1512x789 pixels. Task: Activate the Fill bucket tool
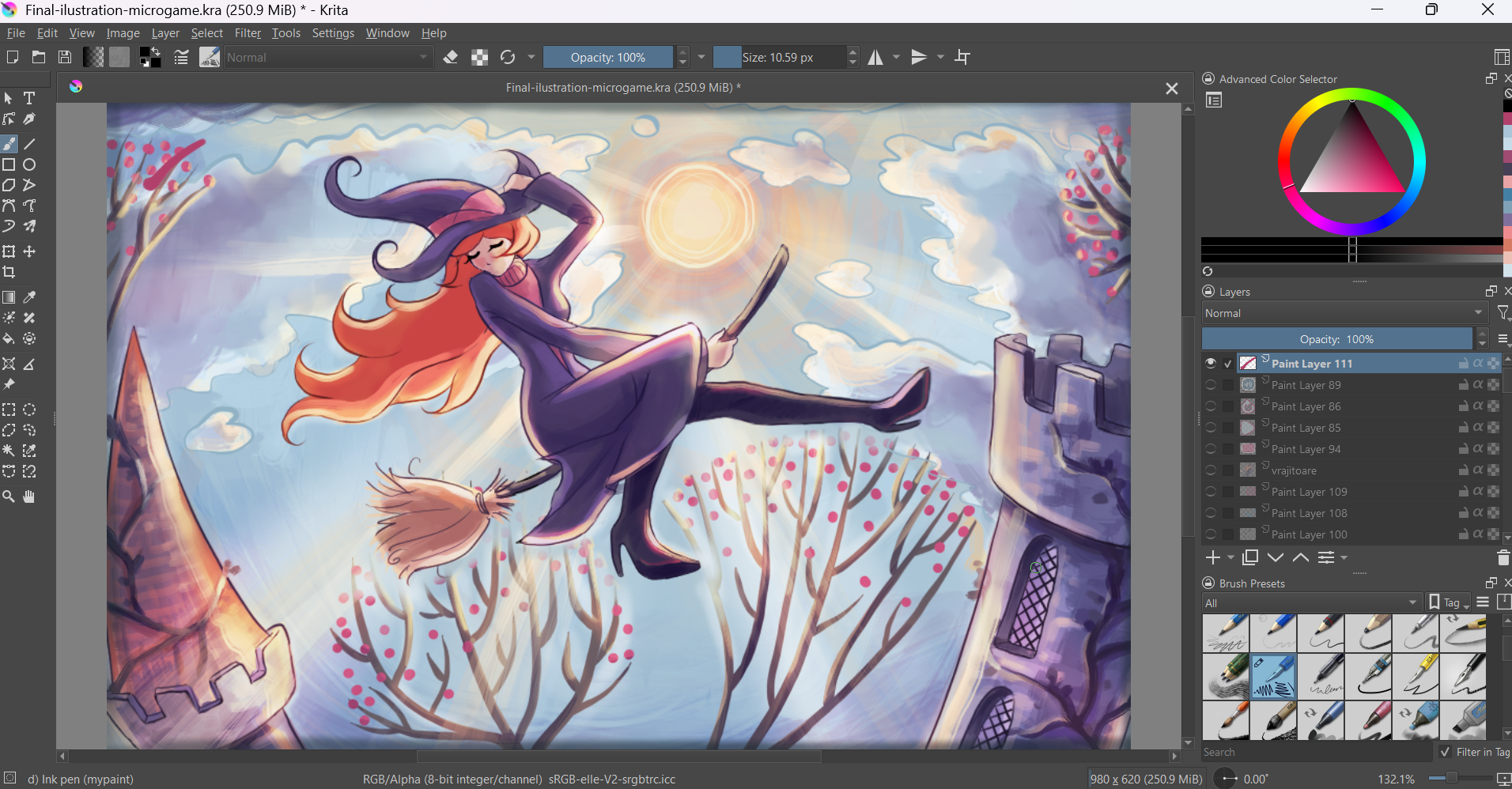pyautogui.click(x=9, y=338)
